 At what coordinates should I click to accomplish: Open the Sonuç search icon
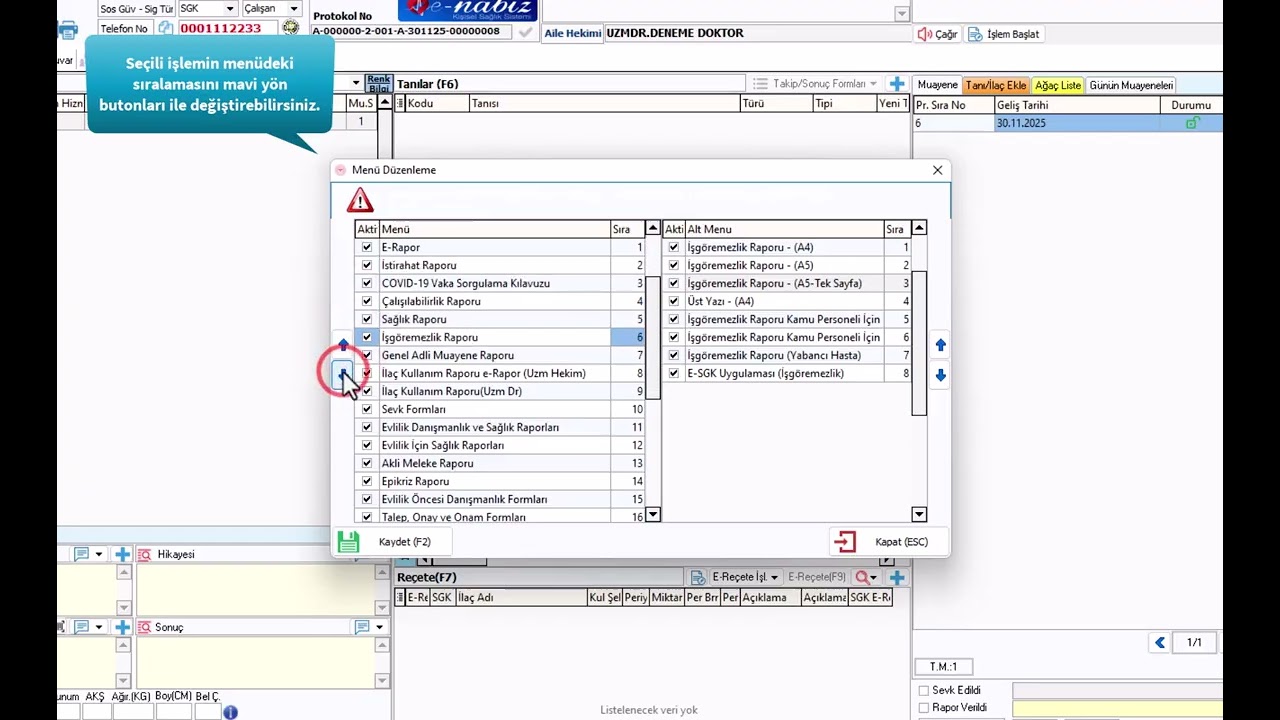(143, 627)
